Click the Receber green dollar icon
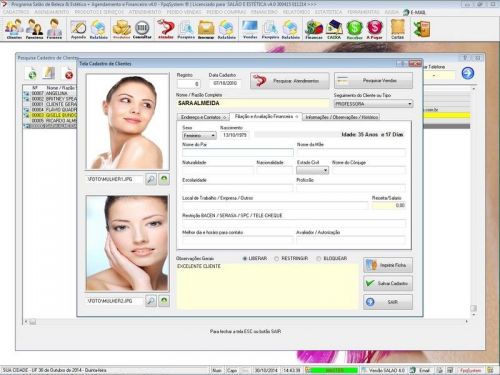 click(354, 29)
